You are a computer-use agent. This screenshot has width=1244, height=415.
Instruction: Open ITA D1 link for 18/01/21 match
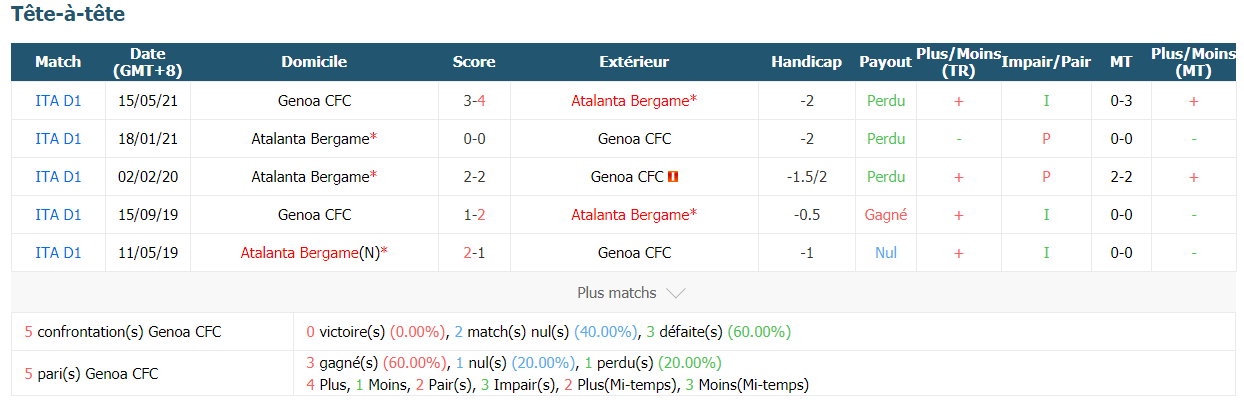point(58,139)
